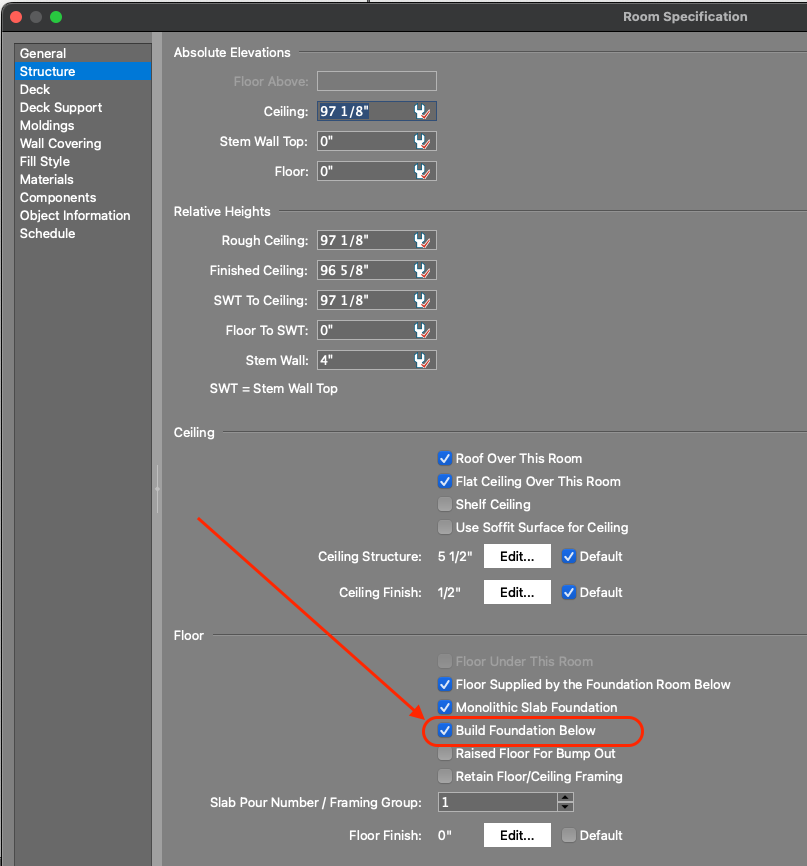Click the Rough Ceiling wrench default icon
This screenshot has height=866, width=807.
pos(422,241)
